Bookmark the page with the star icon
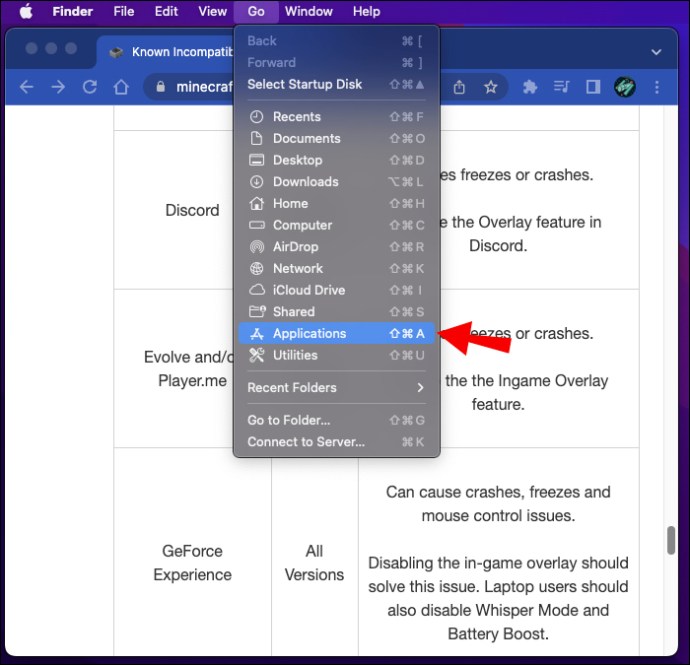 (491, 87)
